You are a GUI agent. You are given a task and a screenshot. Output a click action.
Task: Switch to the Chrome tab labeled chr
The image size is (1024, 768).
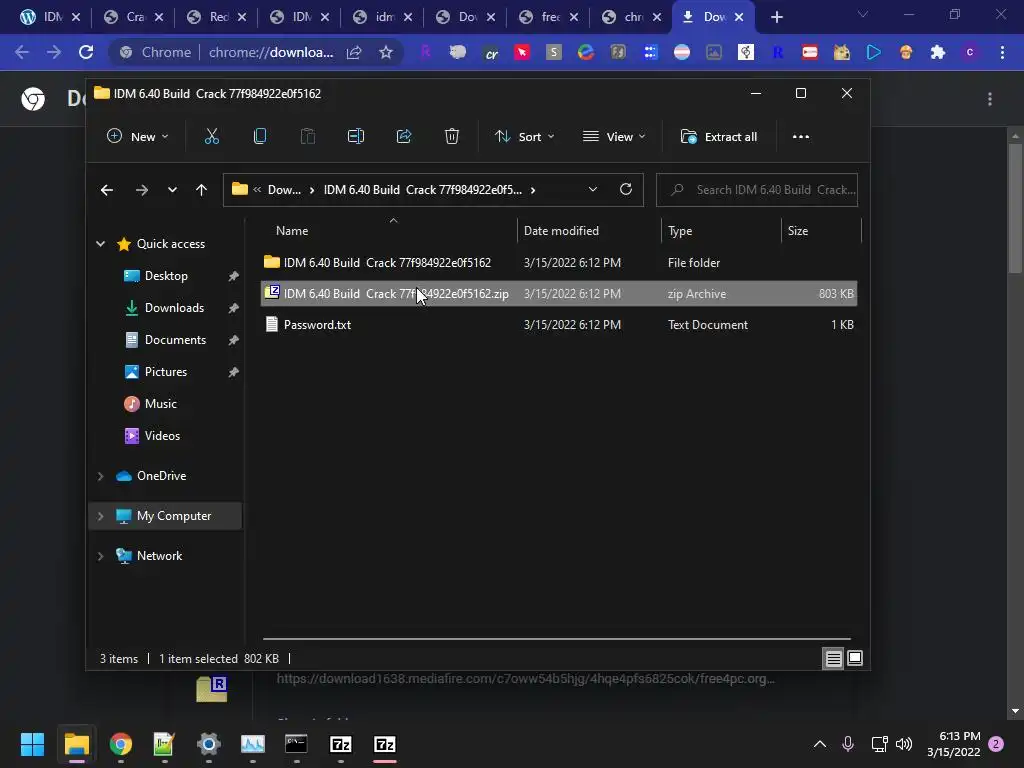point(632,17)
